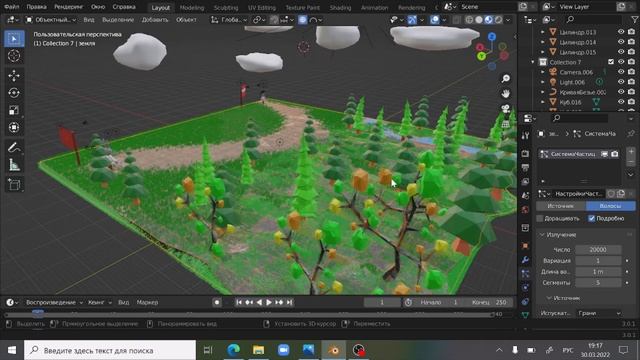The image size is (640, 360).
Task: Click the Маркер timeline menu
Action: click(x=147, y=302)
